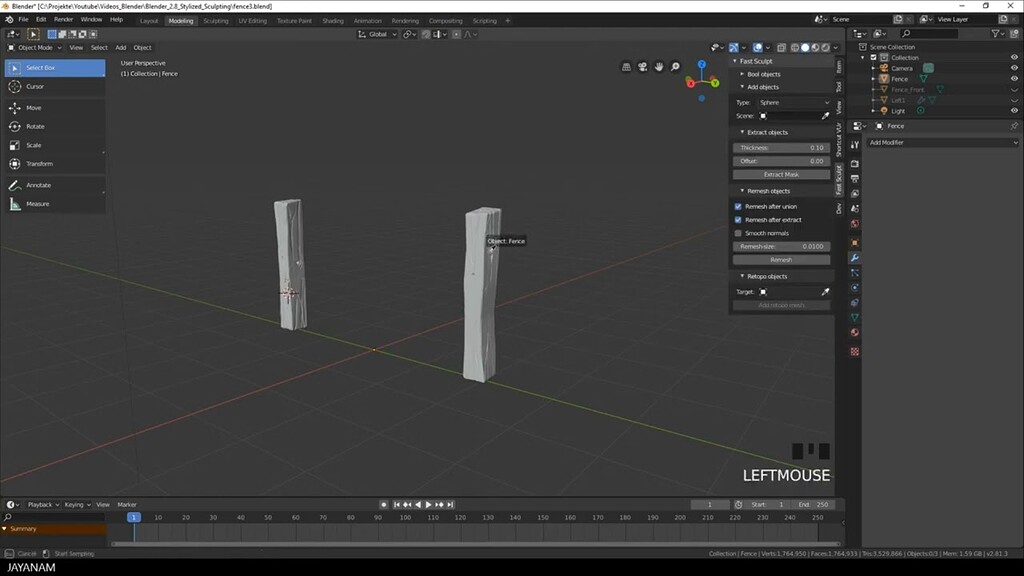Open the Rendering menu
The height and width of the screenshot is (576, 1024).
point(406,20)
